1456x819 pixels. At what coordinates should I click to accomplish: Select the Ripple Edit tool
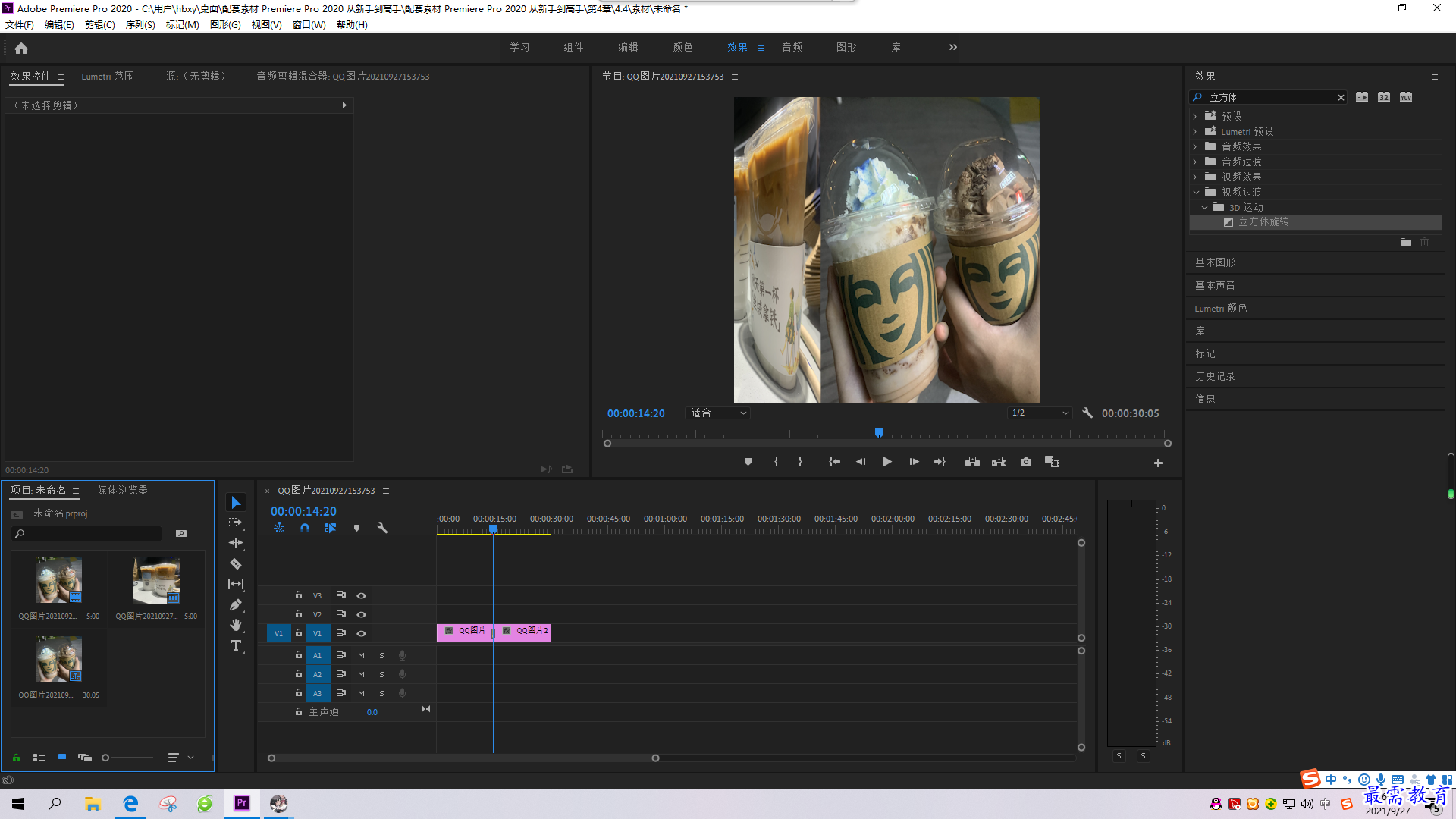pos(236,543)
